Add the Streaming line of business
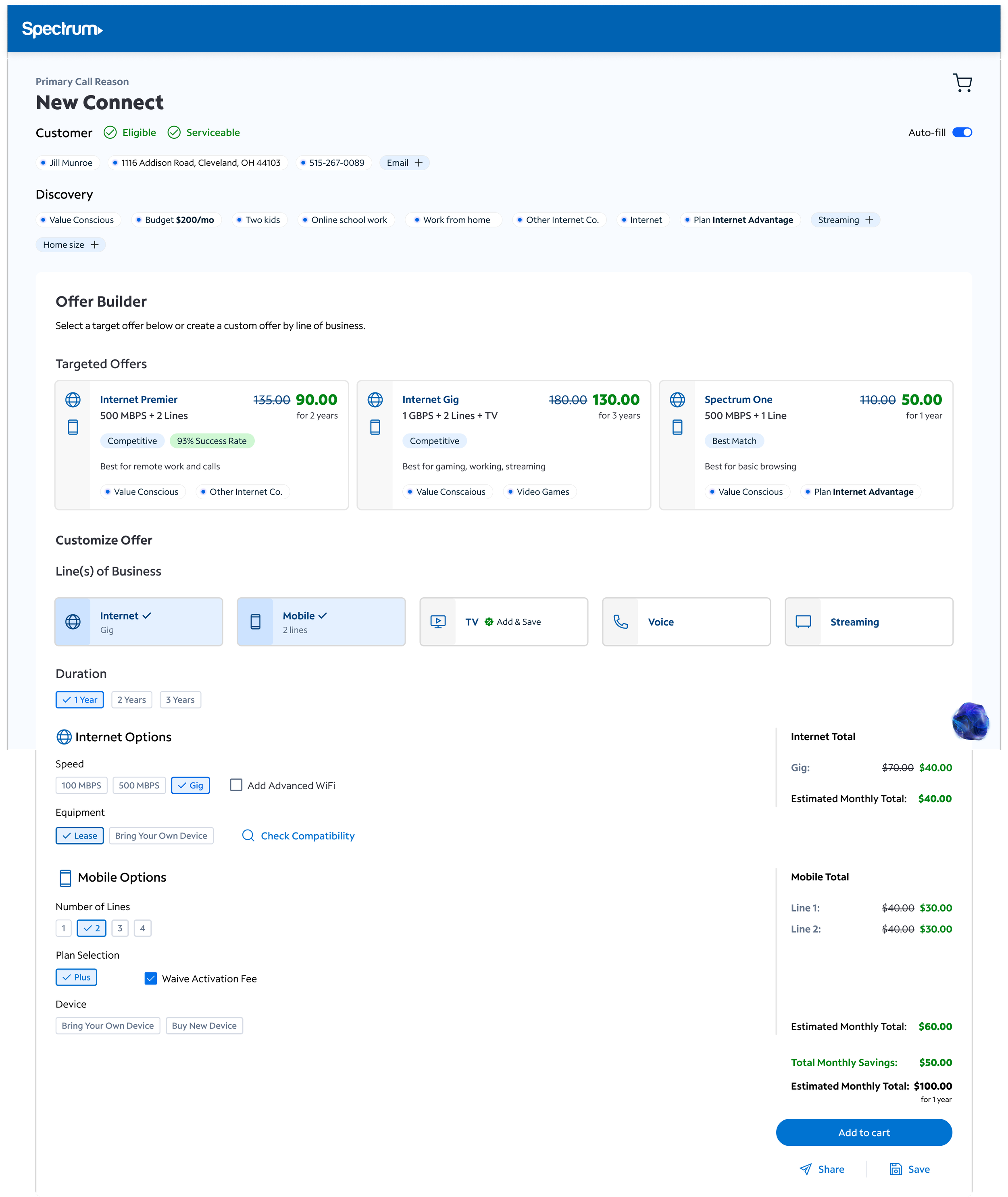Image resolution: width=1008 pixels, height=1197 pixels. [x=869, y=621]
